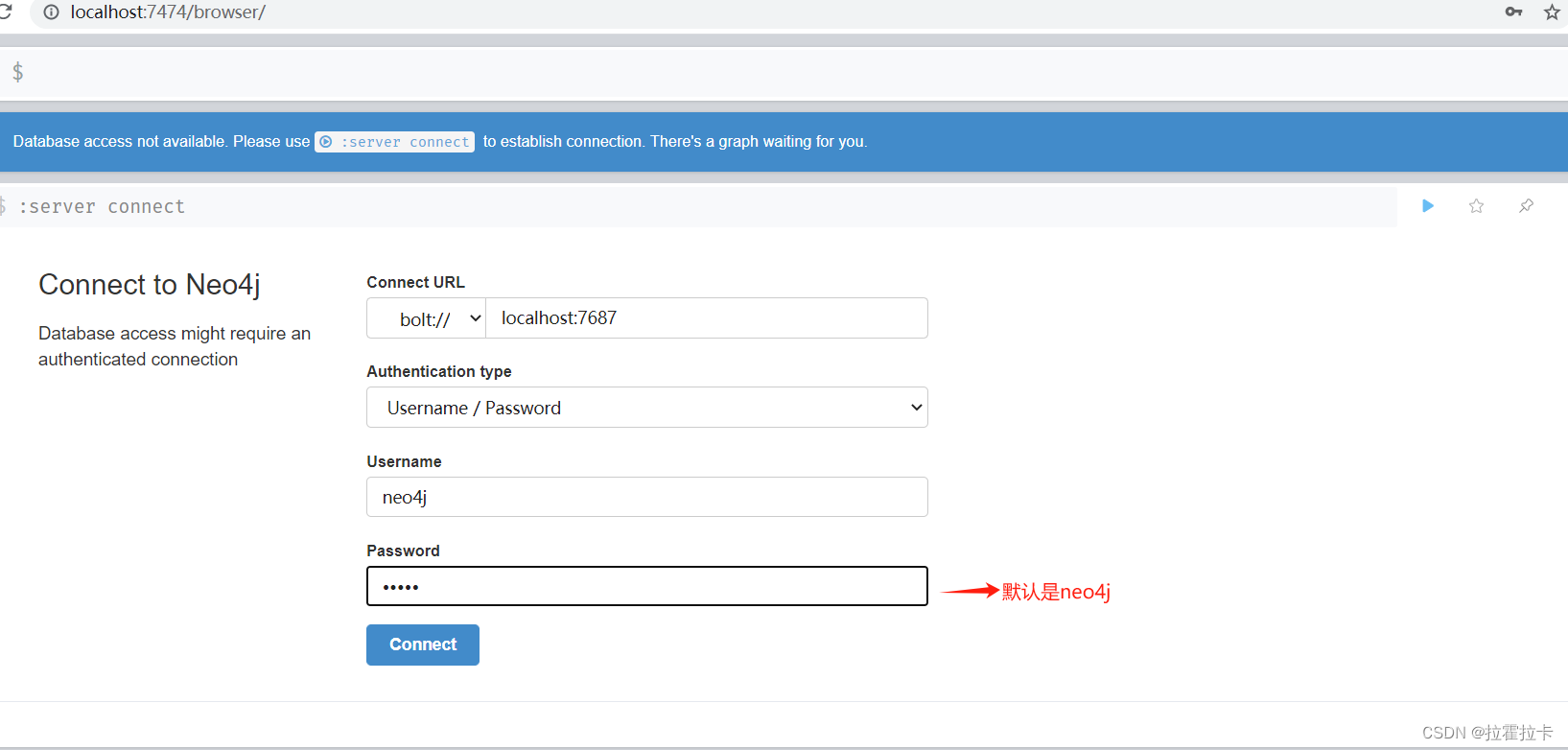Screen dimensions: 1568x750
Task: Run the :server connect command play icon
Action: [x=1428, y=206]
